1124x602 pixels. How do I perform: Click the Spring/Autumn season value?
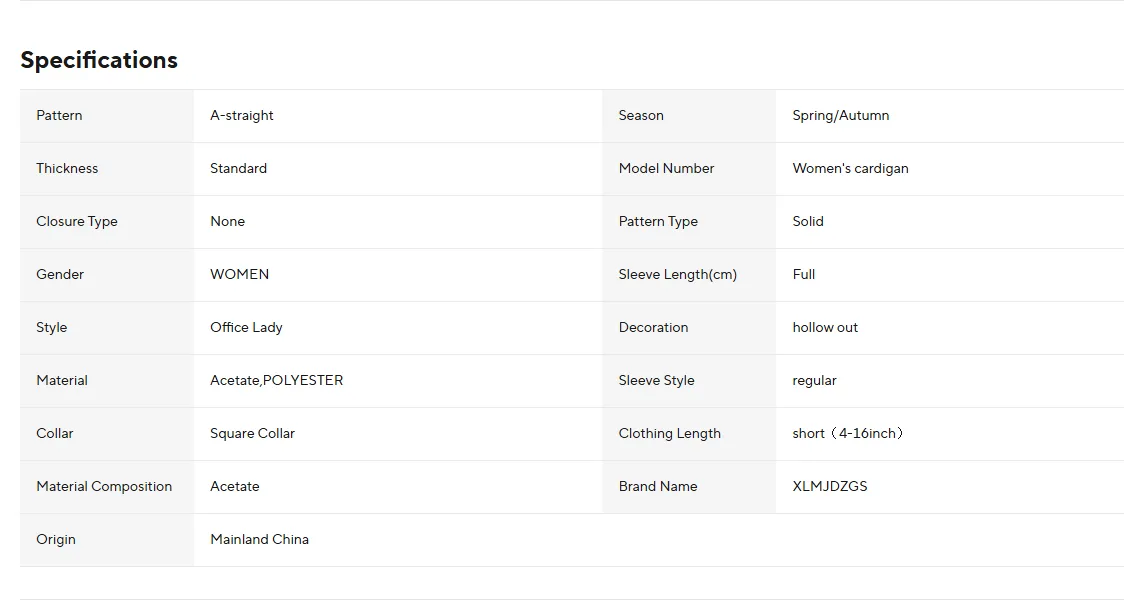[x=841, y=115]
